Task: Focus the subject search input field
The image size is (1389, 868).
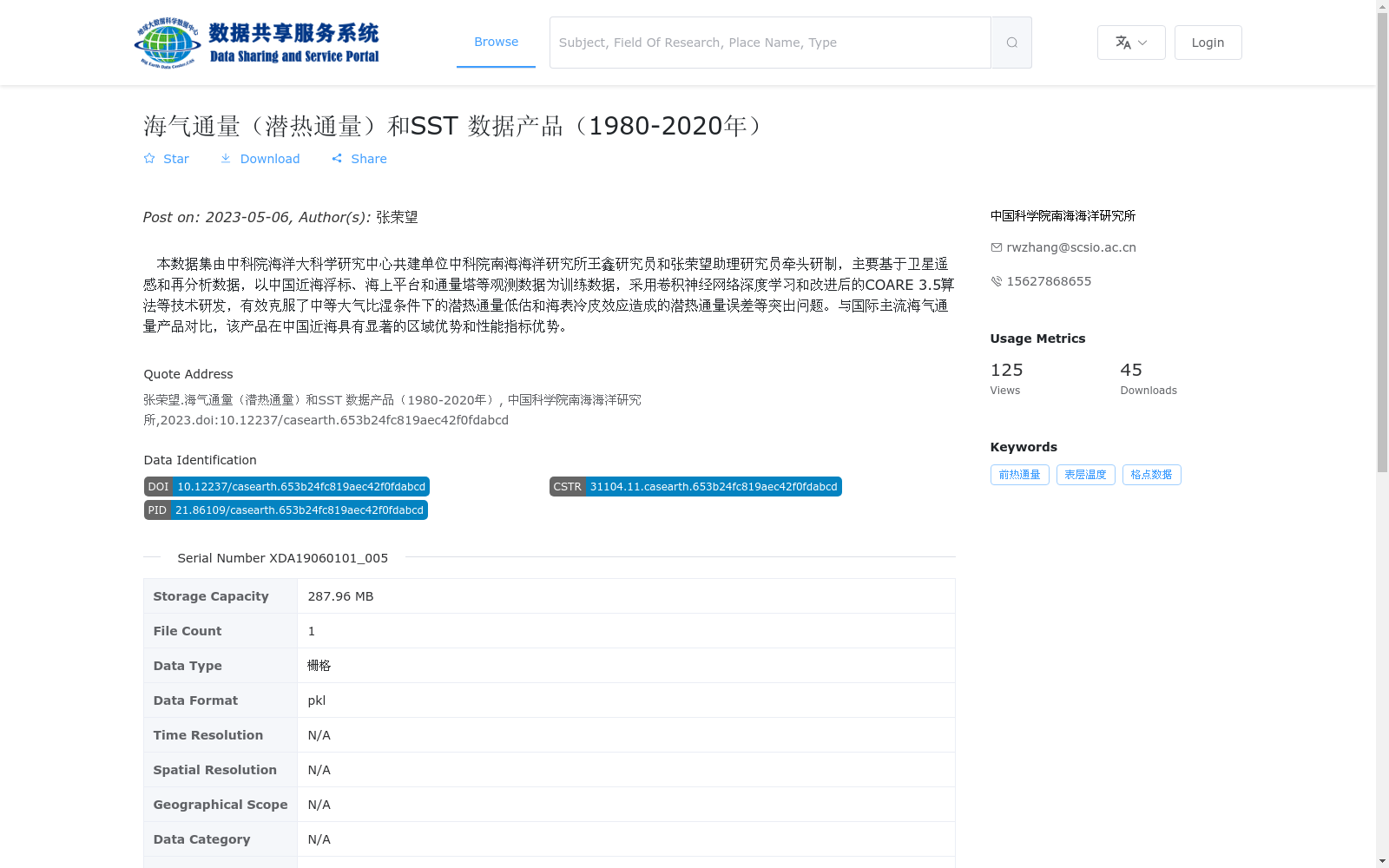Action: (x=770, y=43)
